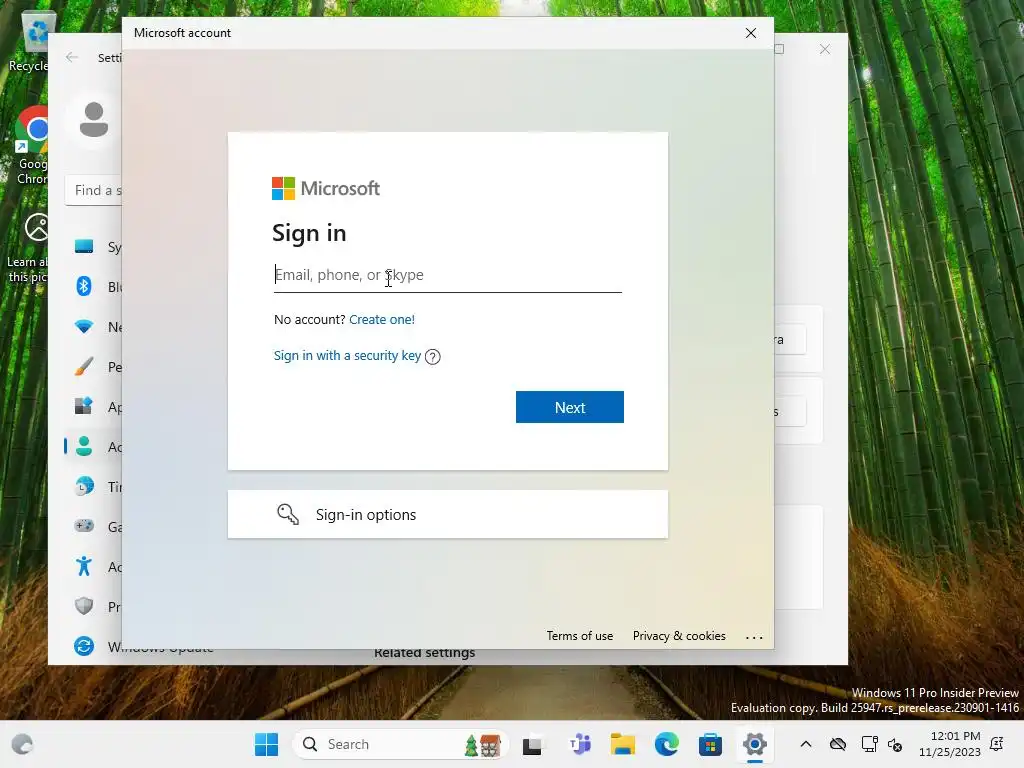The image size is (1024, 768).
Task: Open File Explorer from the taskbar
Action: [622, 744]
